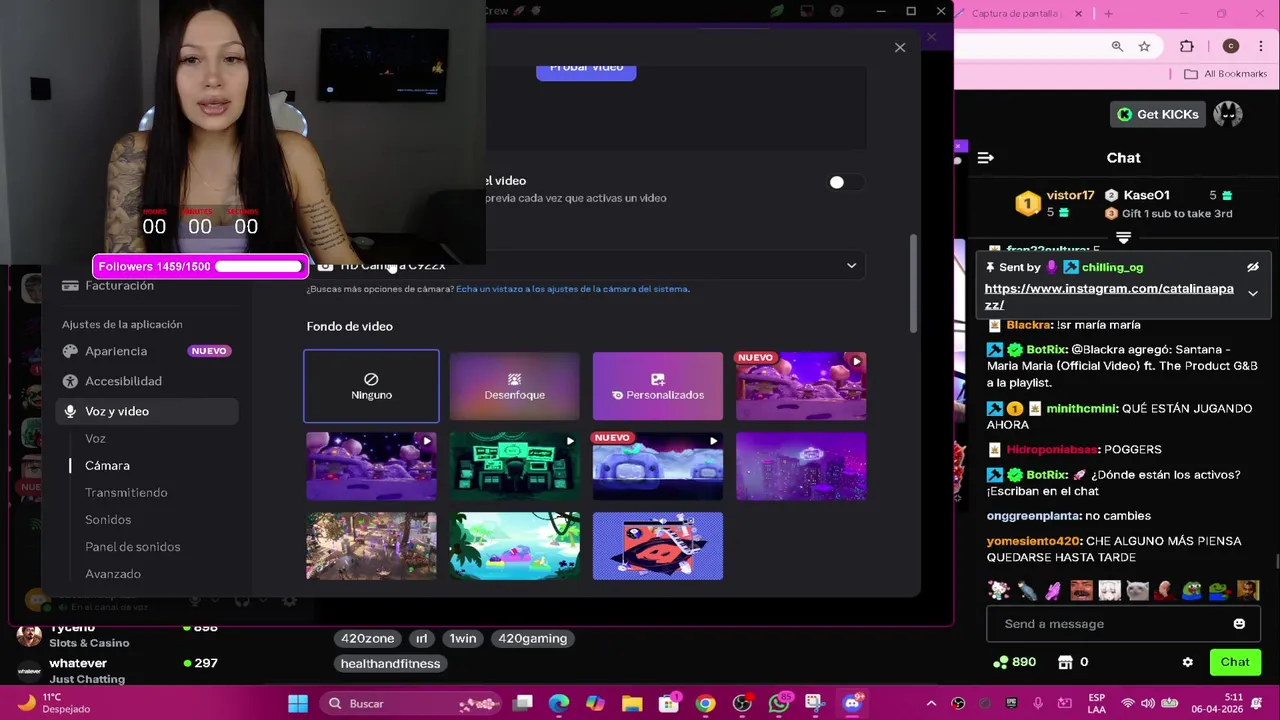This screenshot has height=720, width=1280.
Task: Toggle the video preview switch
Action: [x=848, y=182]
